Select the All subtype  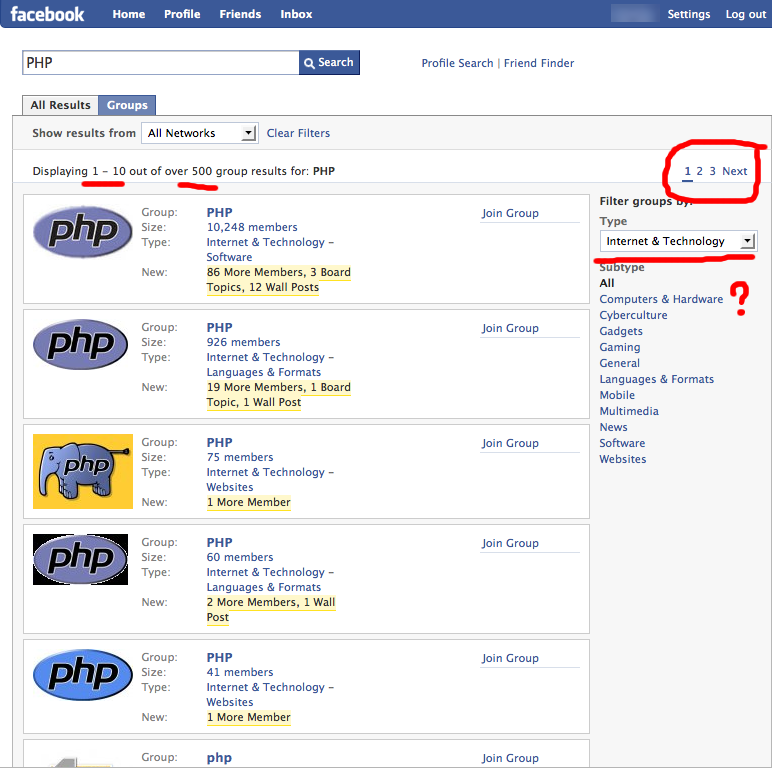[x=607, y=283]
